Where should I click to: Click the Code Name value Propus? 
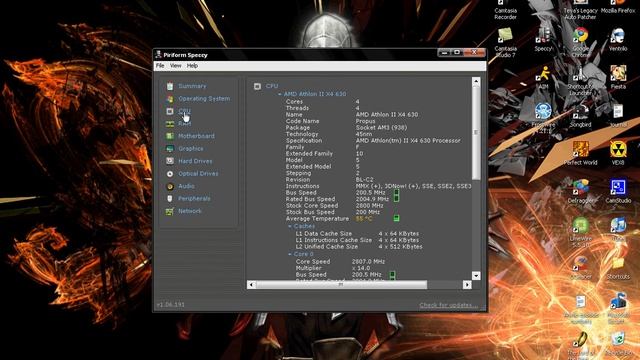tap(365, 121)
